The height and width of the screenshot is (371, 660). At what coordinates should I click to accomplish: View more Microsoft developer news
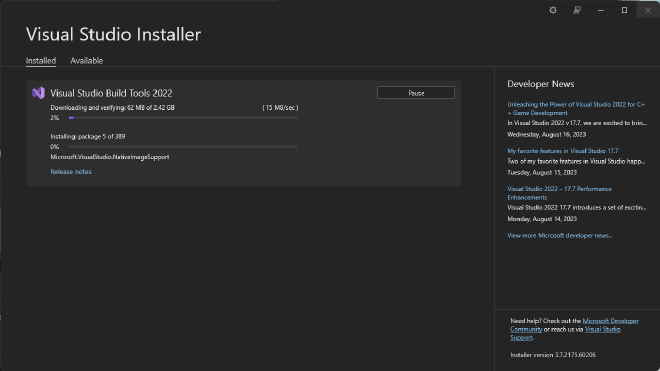tap(560, 235)
